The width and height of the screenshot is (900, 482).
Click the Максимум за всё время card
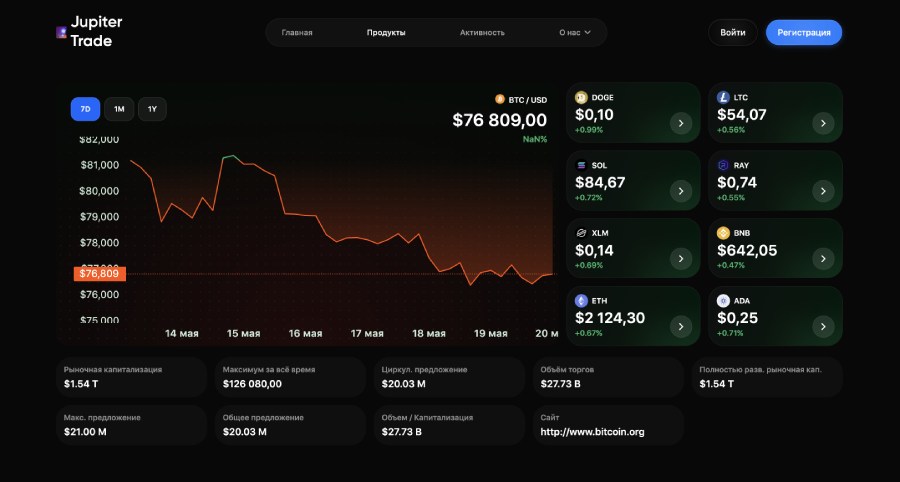click(x=290, y=377)
